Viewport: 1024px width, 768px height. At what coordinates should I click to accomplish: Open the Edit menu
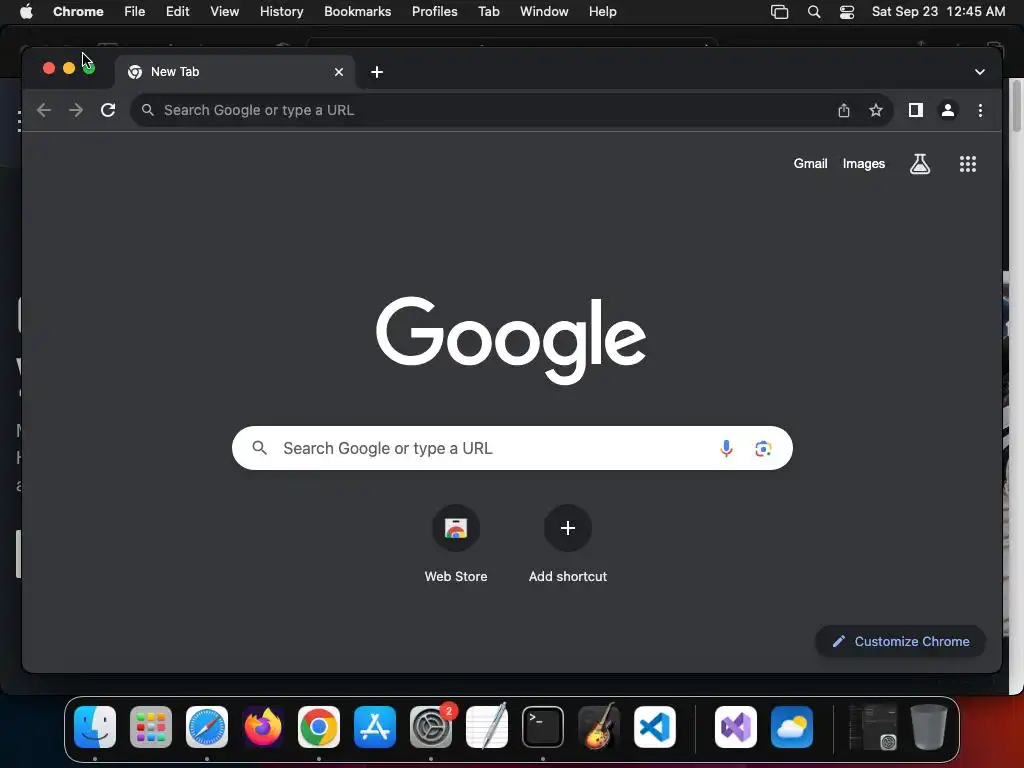pyautogui.click(x=177, y=12)
